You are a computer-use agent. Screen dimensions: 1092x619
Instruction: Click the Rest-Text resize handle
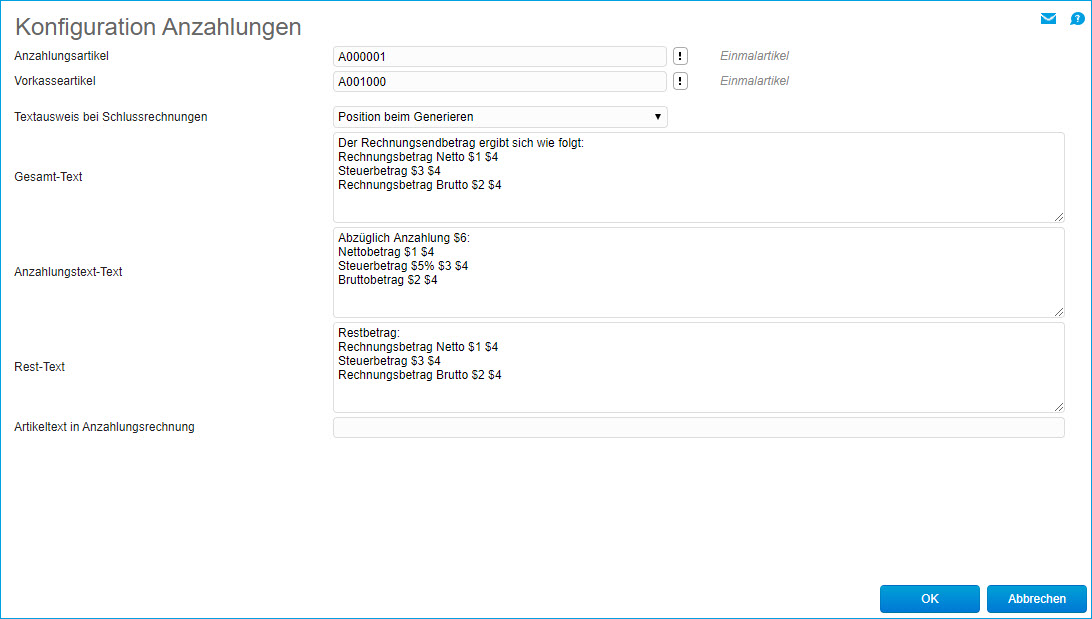(1059, 407)
